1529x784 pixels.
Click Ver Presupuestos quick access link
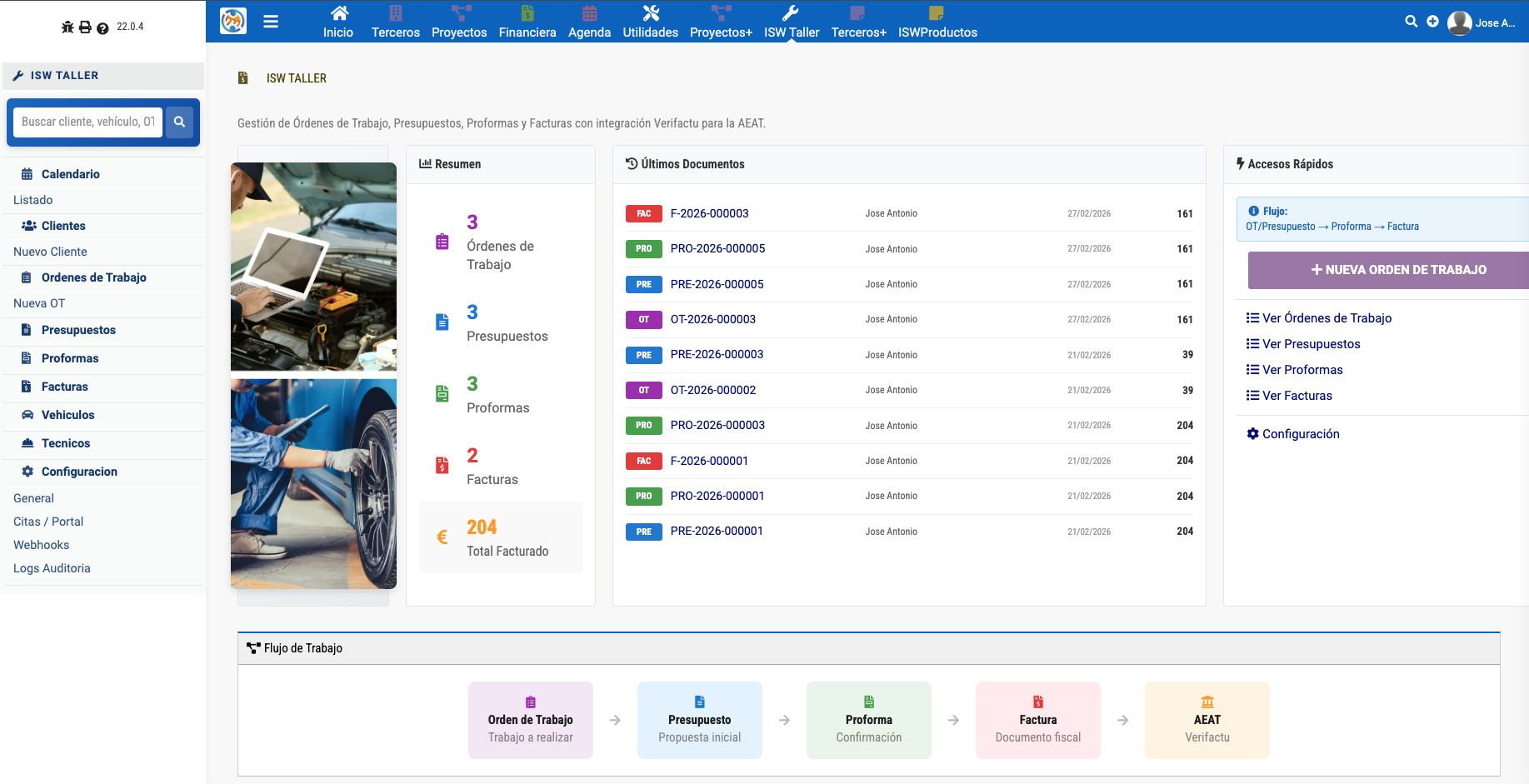pos(1311,344)
